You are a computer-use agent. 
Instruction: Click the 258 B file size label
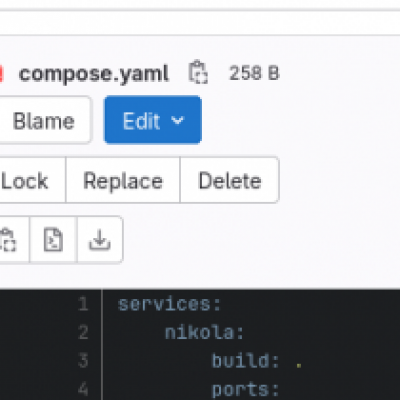(254, 73)
